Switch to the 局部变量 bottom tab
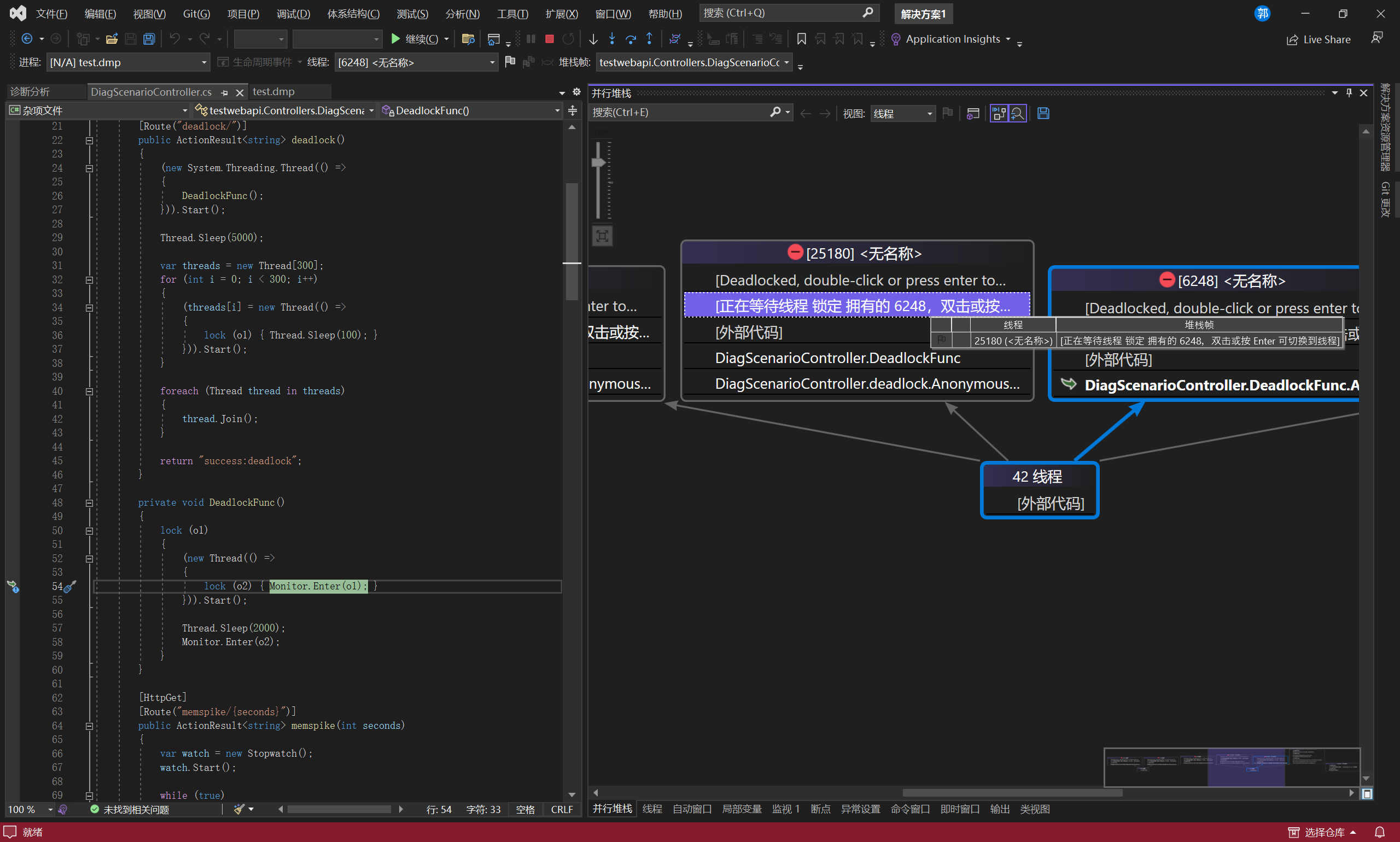 [742, 809]
